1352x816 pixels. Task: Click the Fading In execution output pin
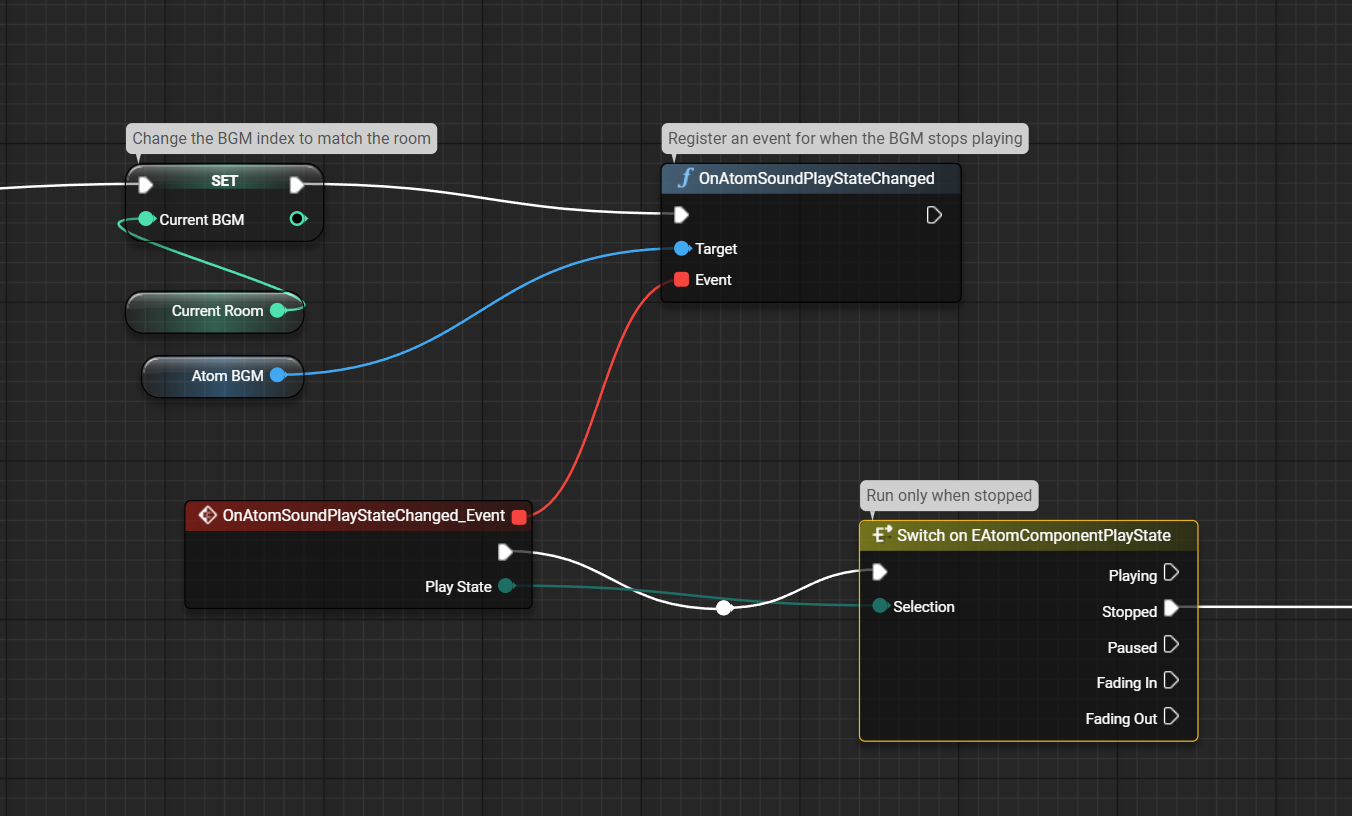point(1171,681)
